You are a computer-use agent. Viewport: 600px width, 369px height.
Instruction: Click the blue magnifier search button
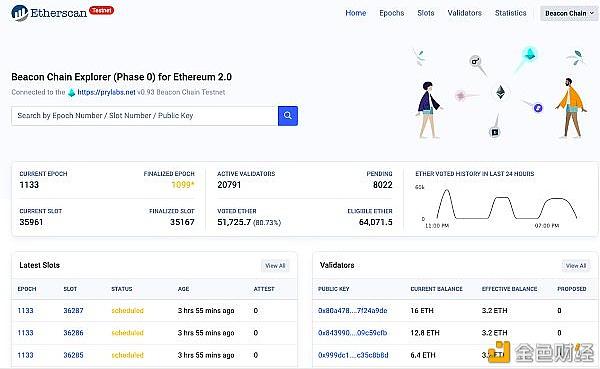(x=288, y=116)
